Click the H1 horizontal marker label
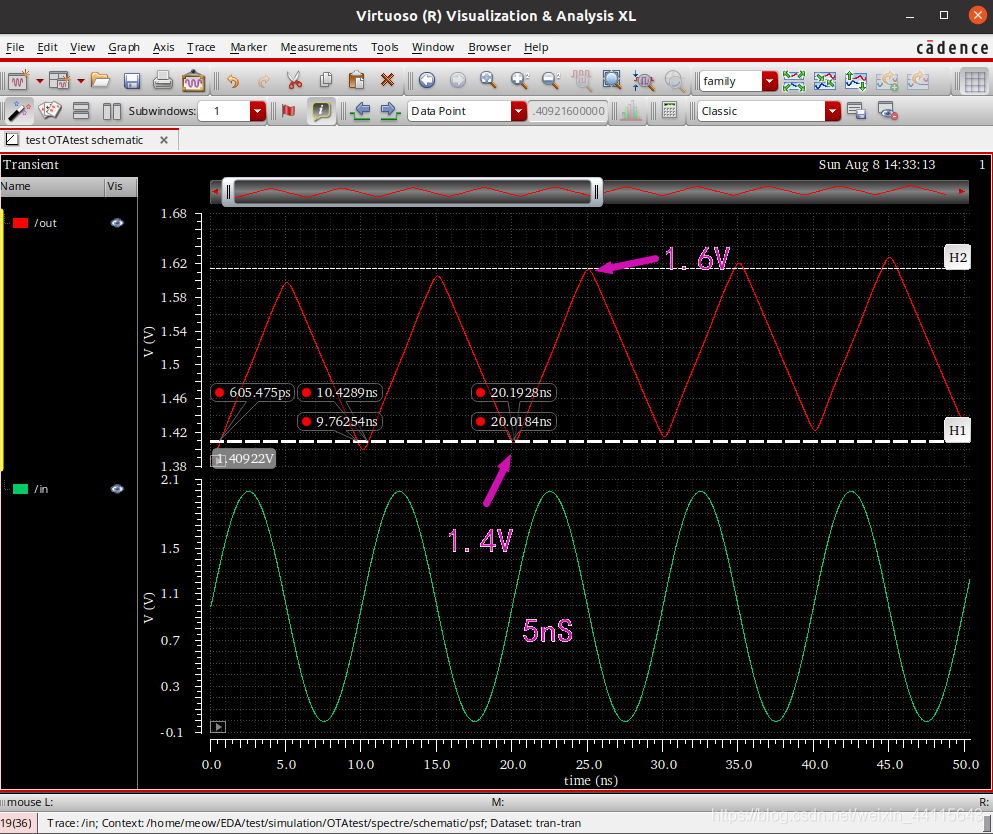Screen dimensions: 993x834 [958, 431]
